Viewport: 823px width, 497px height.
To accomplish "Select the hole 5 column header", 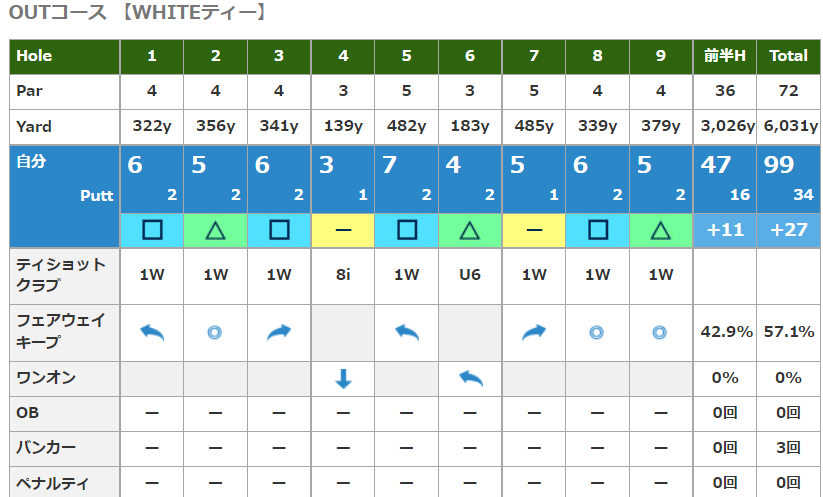I will (x=406, y=56).
